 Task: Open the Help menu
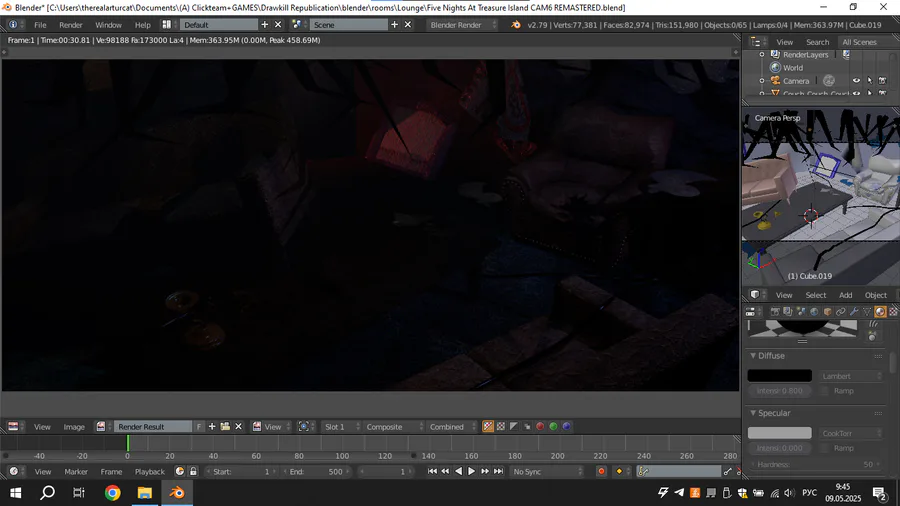click(x=142, y=25)
